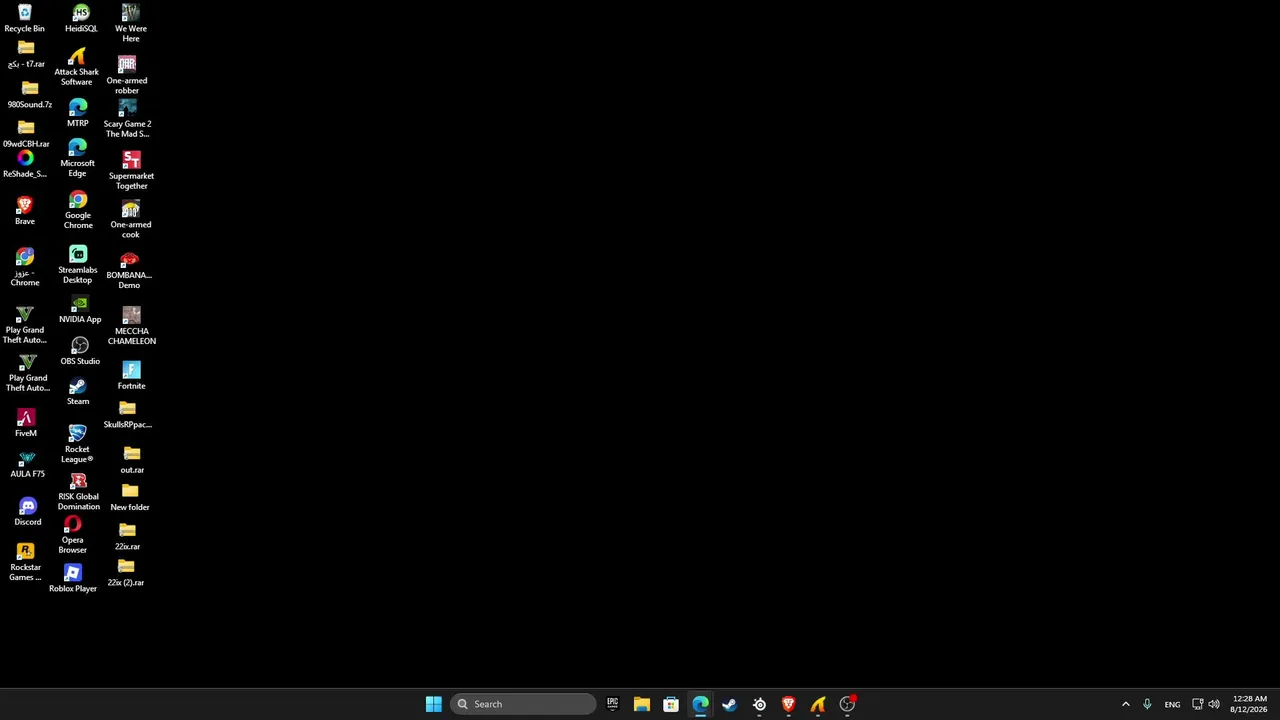Select the AULA F75 desktop shortcut

tap(27, 464)
